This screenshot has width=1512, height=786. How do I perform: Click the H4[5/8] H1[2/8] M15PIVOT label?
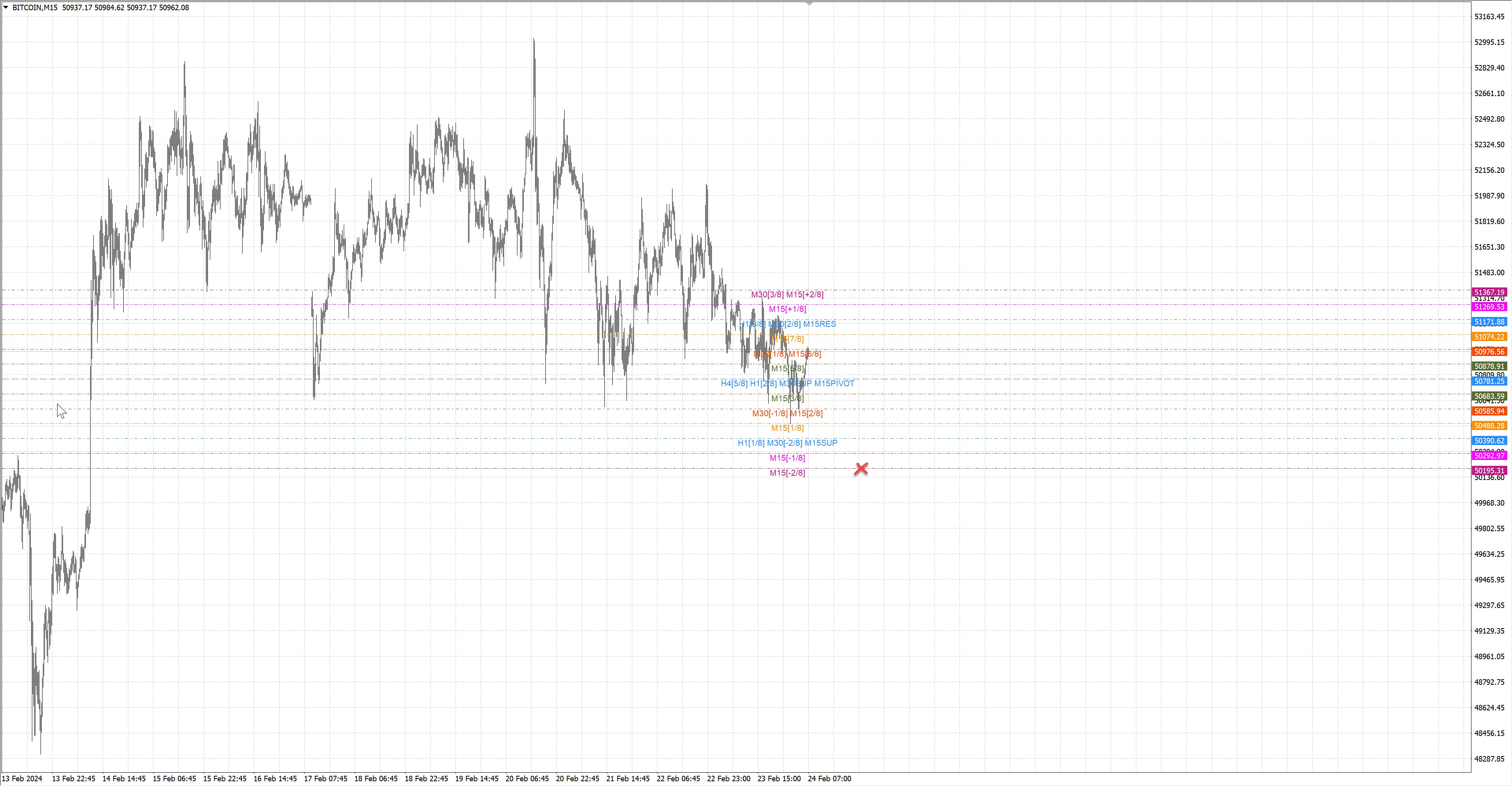pyautogui.click(x=787, y=383)
